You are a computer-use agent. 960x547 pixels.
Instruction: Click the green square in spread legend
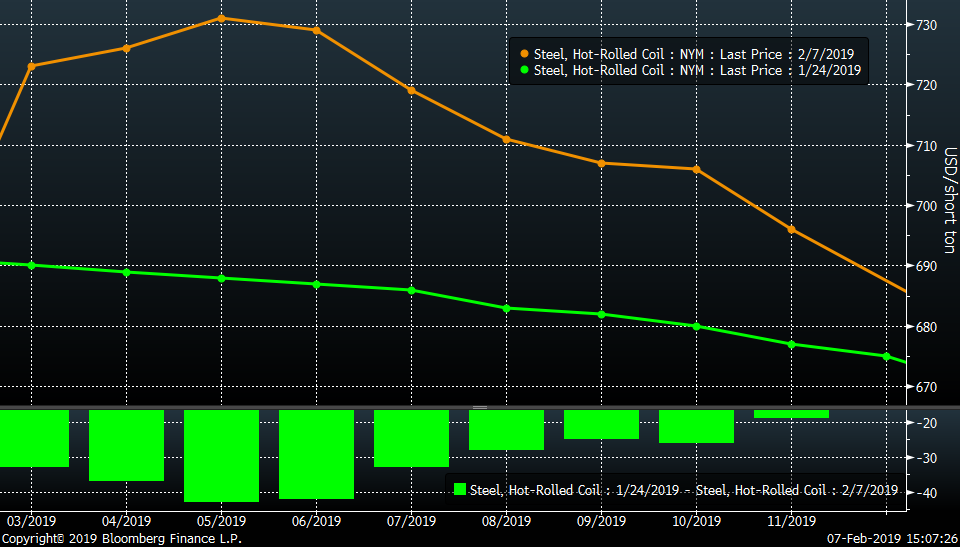[460, 490]
